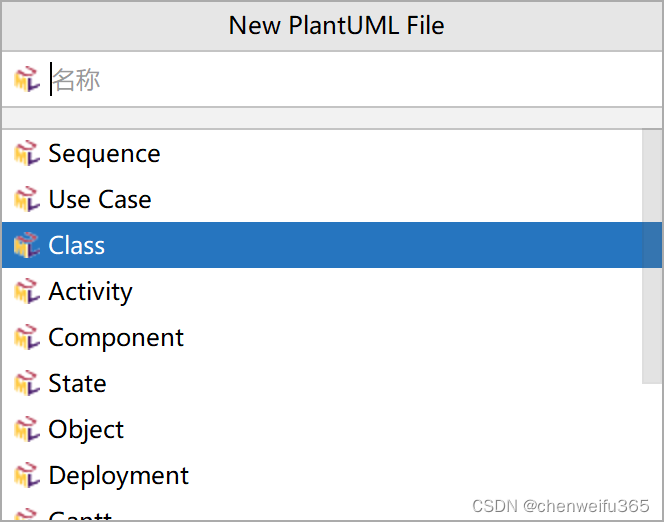Select the Activity diagram template
This screenshot has width=664, height=522.
pos(322,291)
